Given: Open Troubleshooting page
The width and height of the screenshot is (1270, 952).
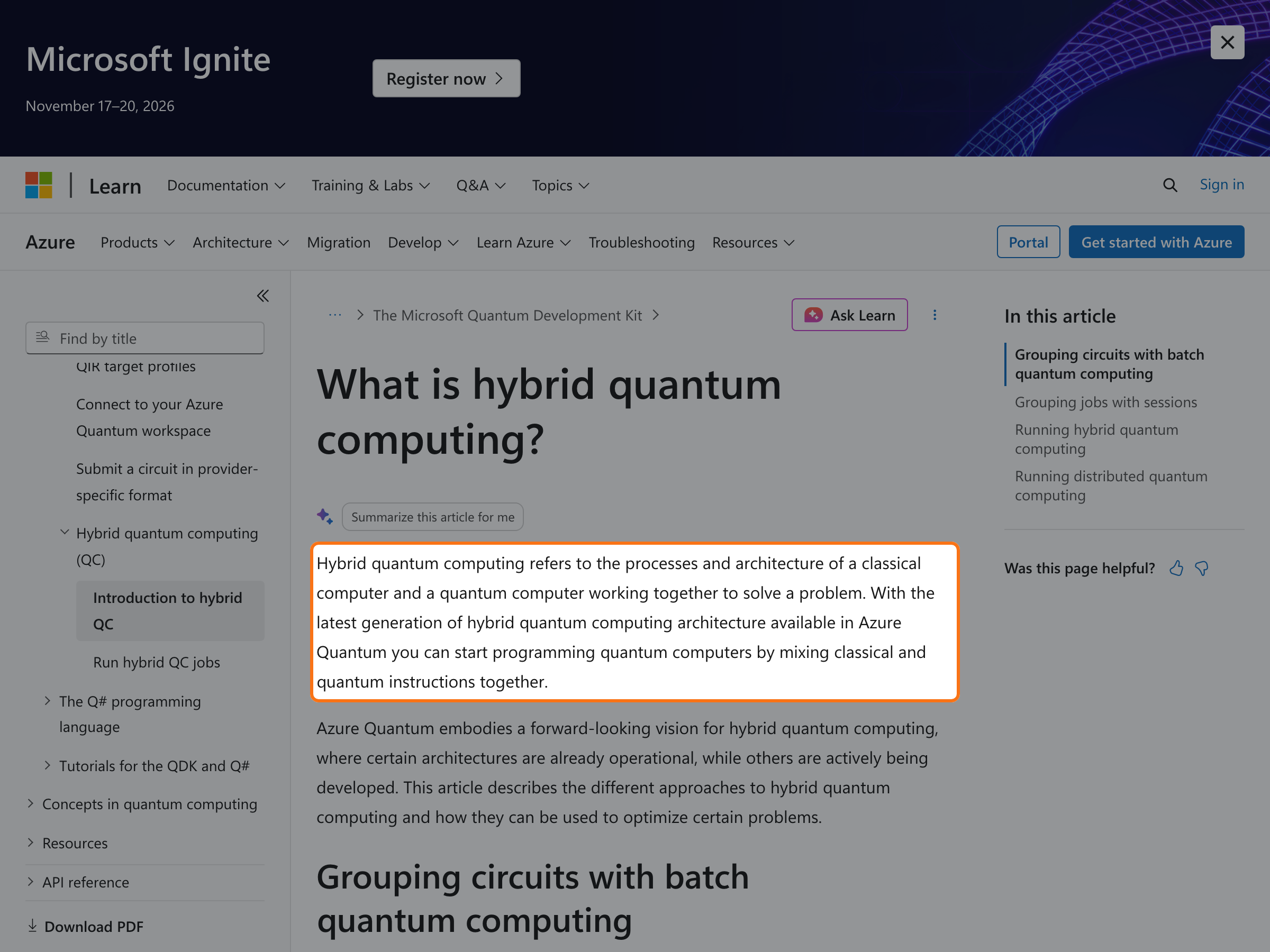Looking at the screenshot, I should 641,243.
